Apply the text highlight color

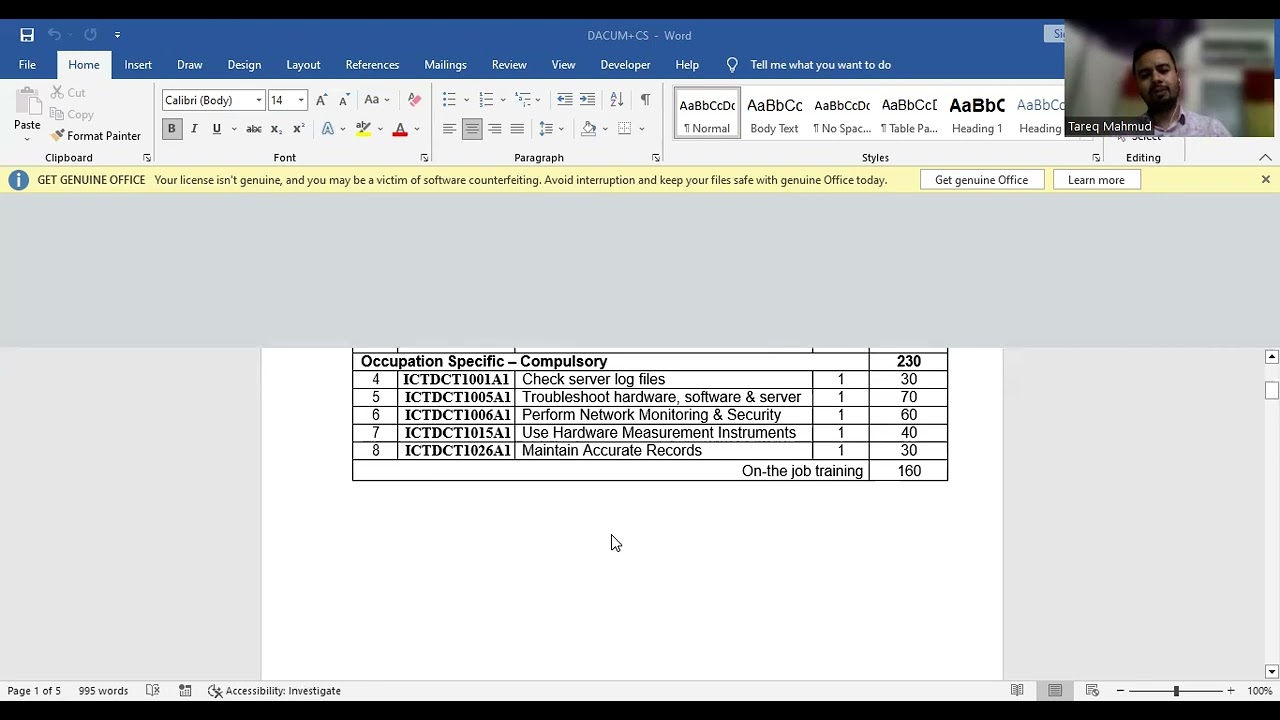click(363, 129)
